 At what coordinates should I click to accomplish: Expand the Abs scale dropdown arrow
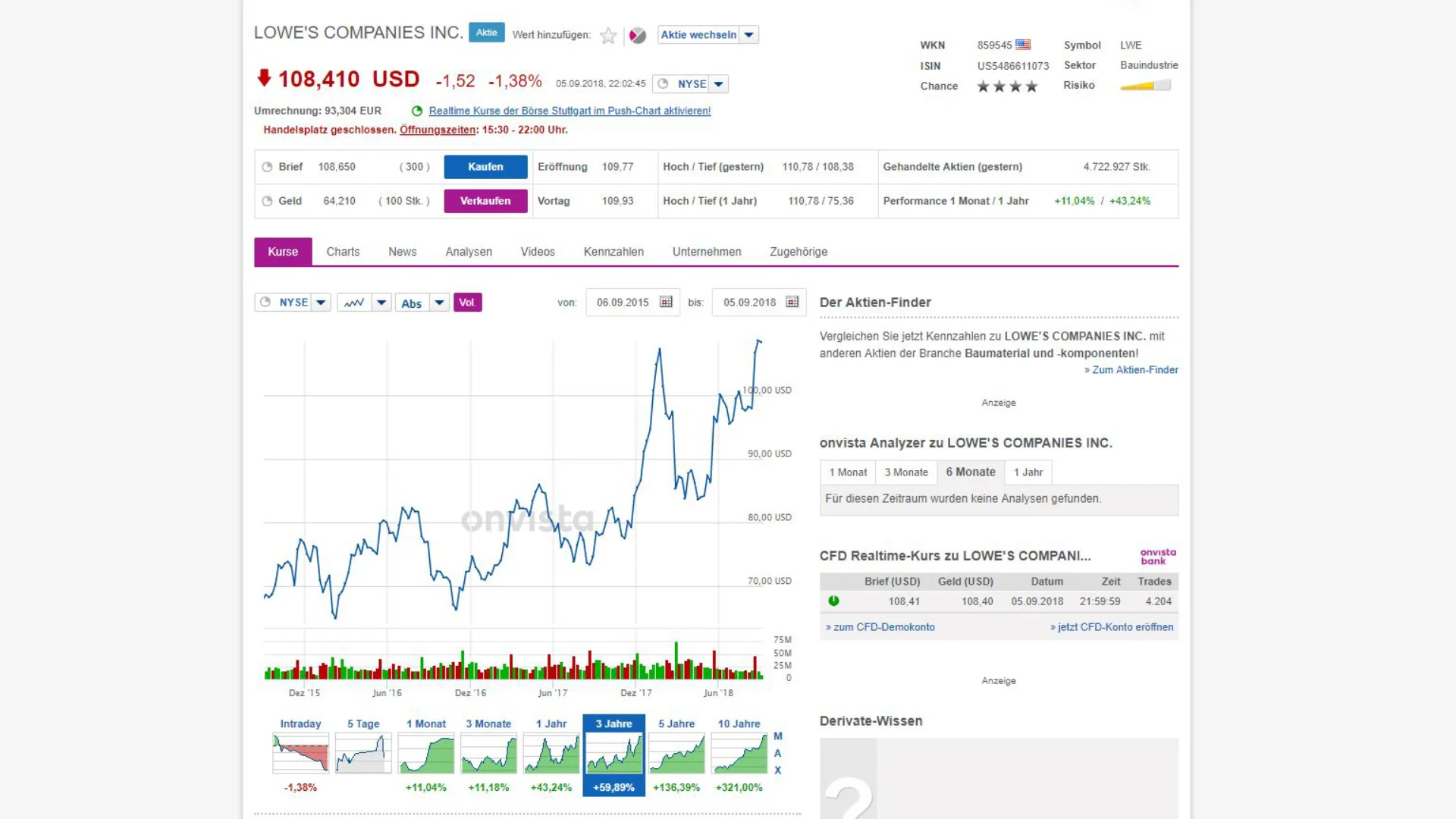(x=439, y=303)
